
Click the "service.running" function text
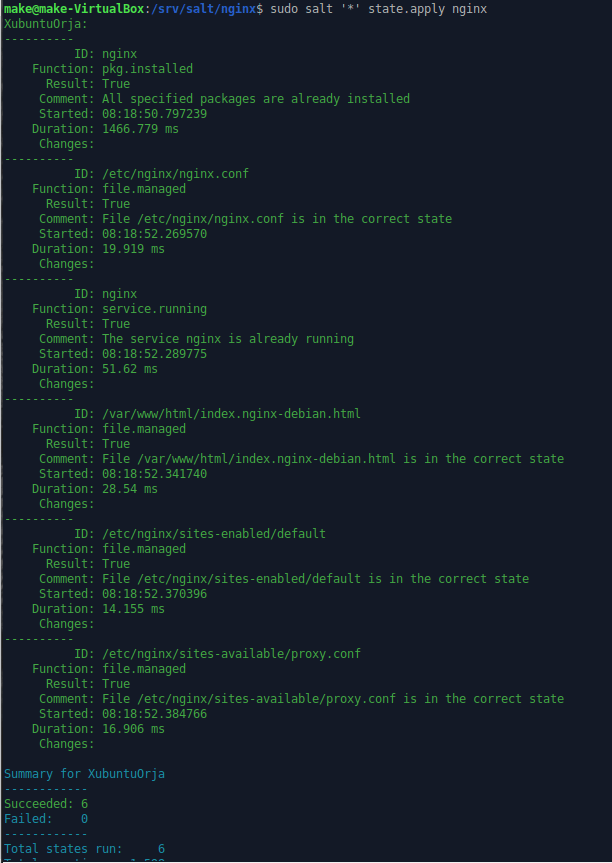[x=154, y=309]
